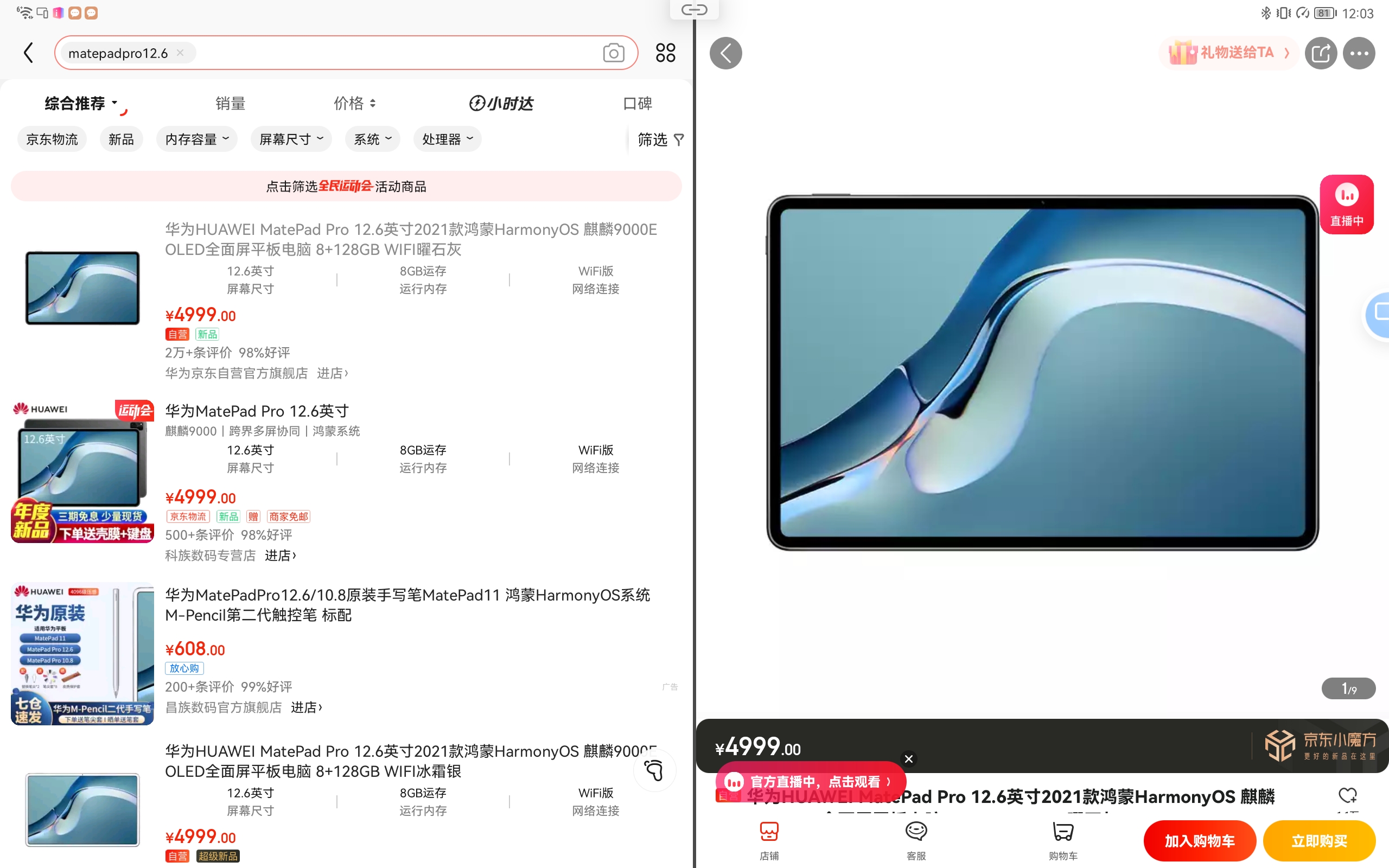Click the grid/layout view icon
Viewport: 1389px width, 868px height.
(x=665, y=52)
